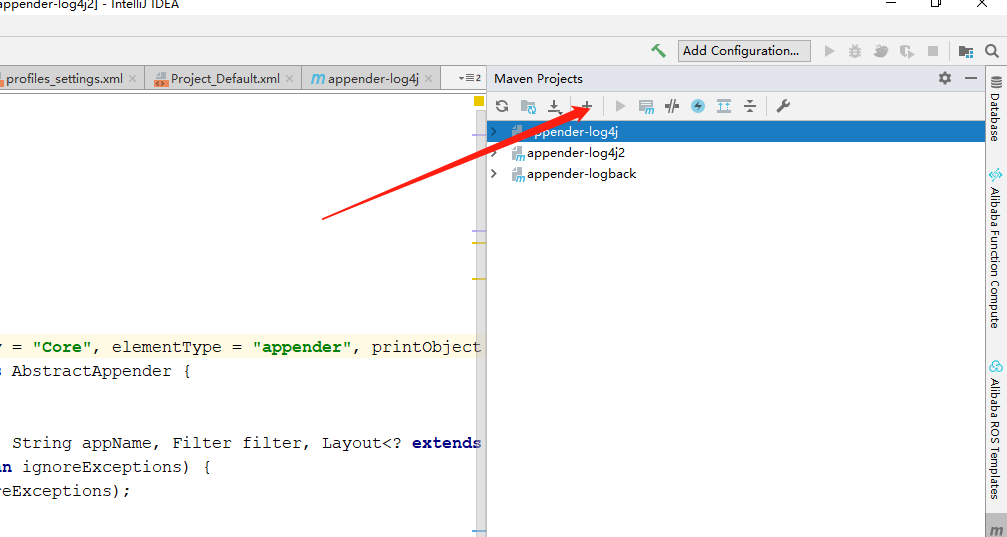Viewport: 1007px width, 537px height.
Task: Click the AbstractAppender class name
Action: coord(91,371)
